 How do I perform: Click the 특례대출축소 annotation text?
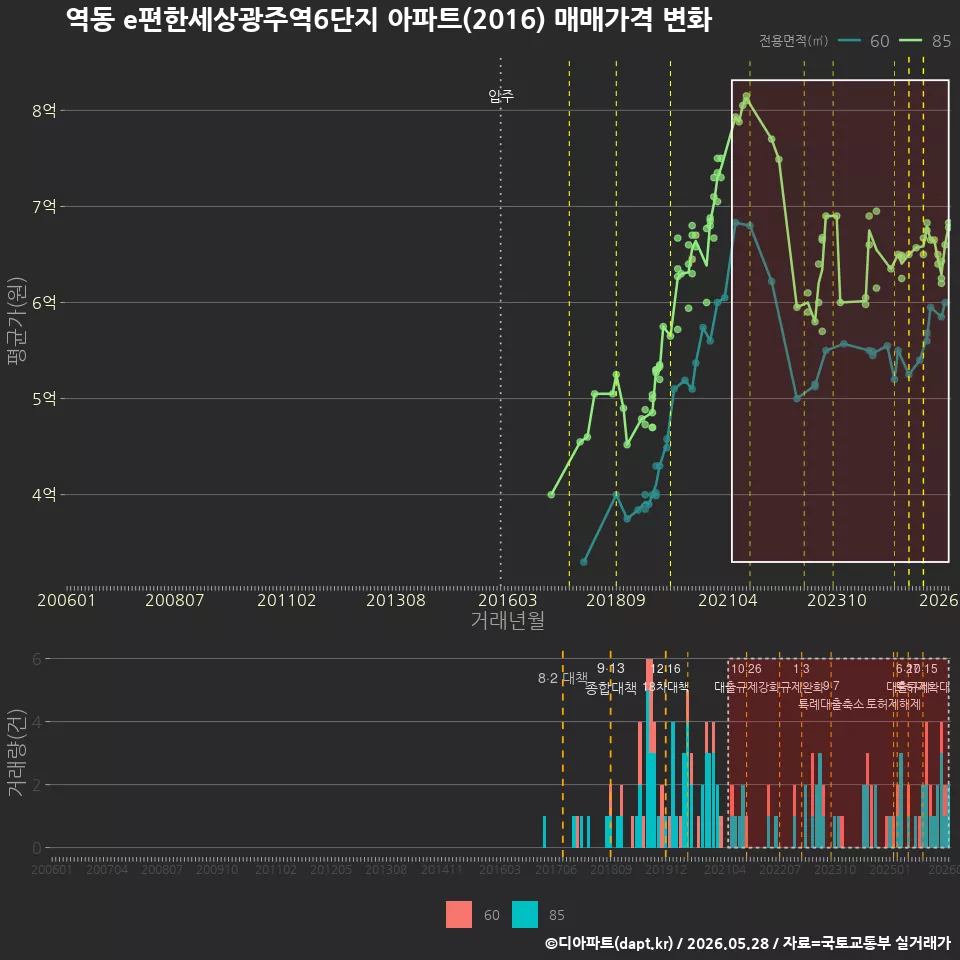(x=833, y=704)
